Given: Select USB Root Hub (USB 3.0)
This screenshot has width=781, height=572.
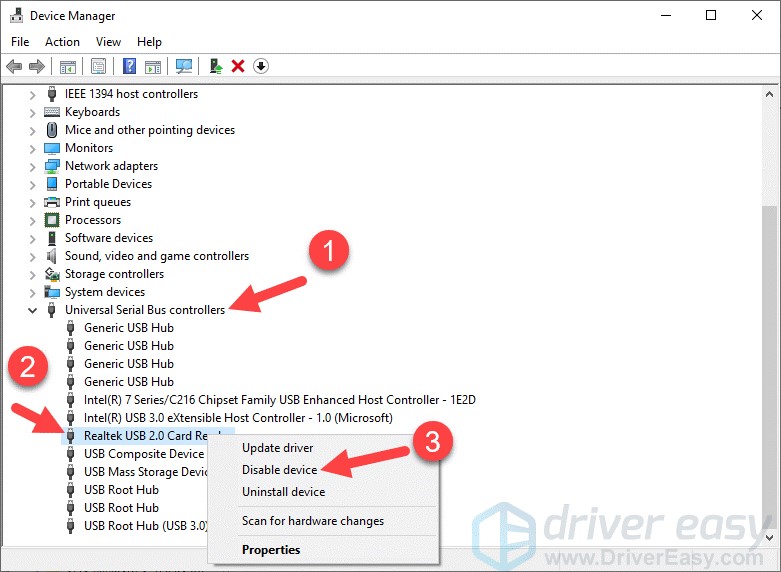Looking at the screenshot, I should coord(145,526).
